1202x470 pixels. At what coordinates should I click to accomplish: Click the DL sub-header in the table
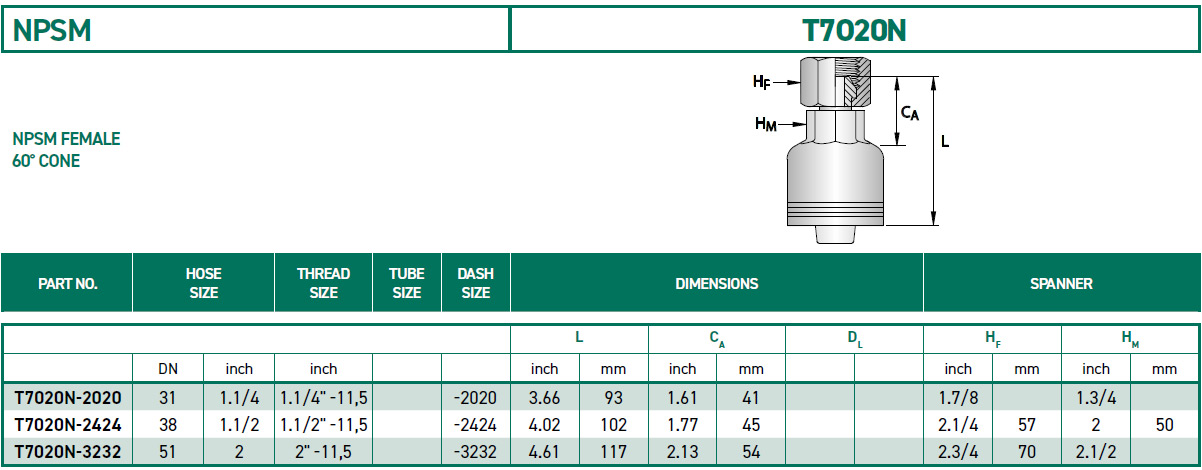coord(855,340)
